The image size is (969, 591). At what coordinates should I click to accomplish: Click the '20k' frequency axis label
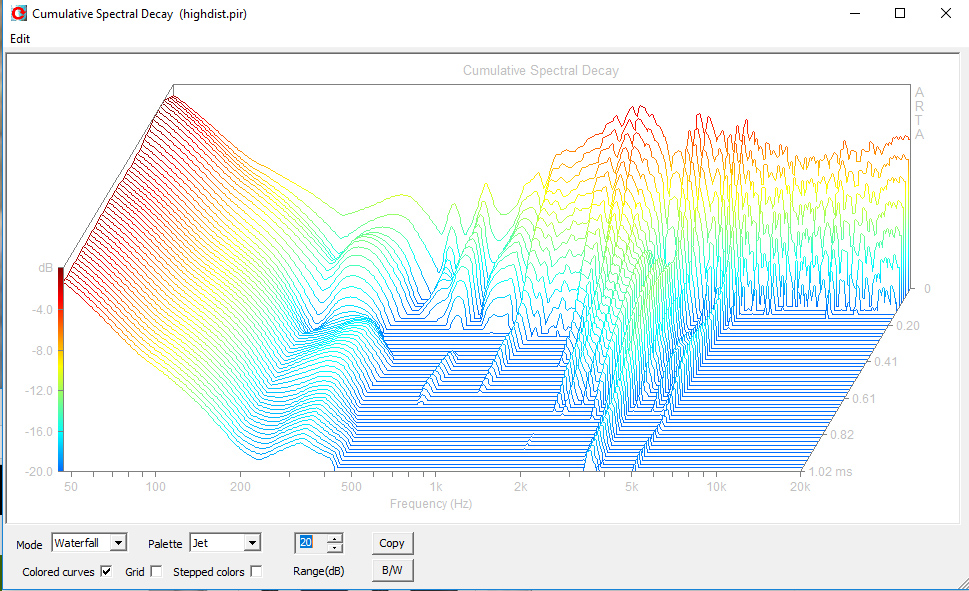(x=800, y=487)
